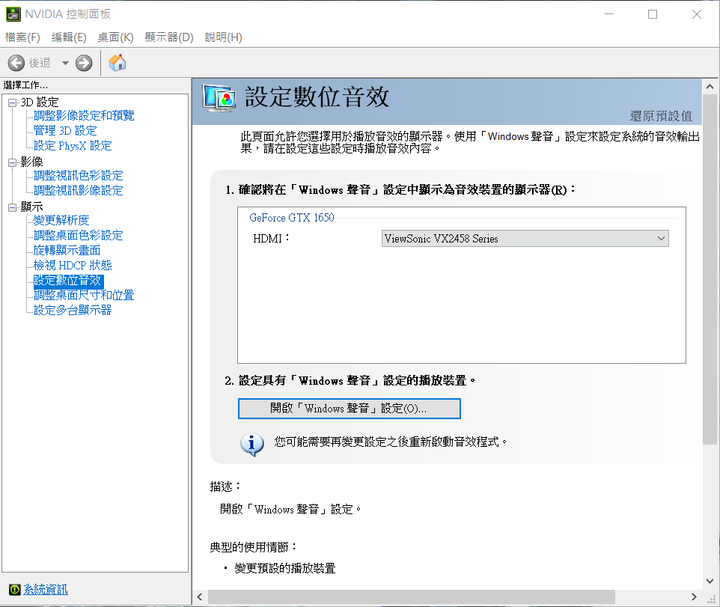Click the 設定數位音效 monitor header icon
This screenshot has height=607, width=720.
(x=219, y=98)
